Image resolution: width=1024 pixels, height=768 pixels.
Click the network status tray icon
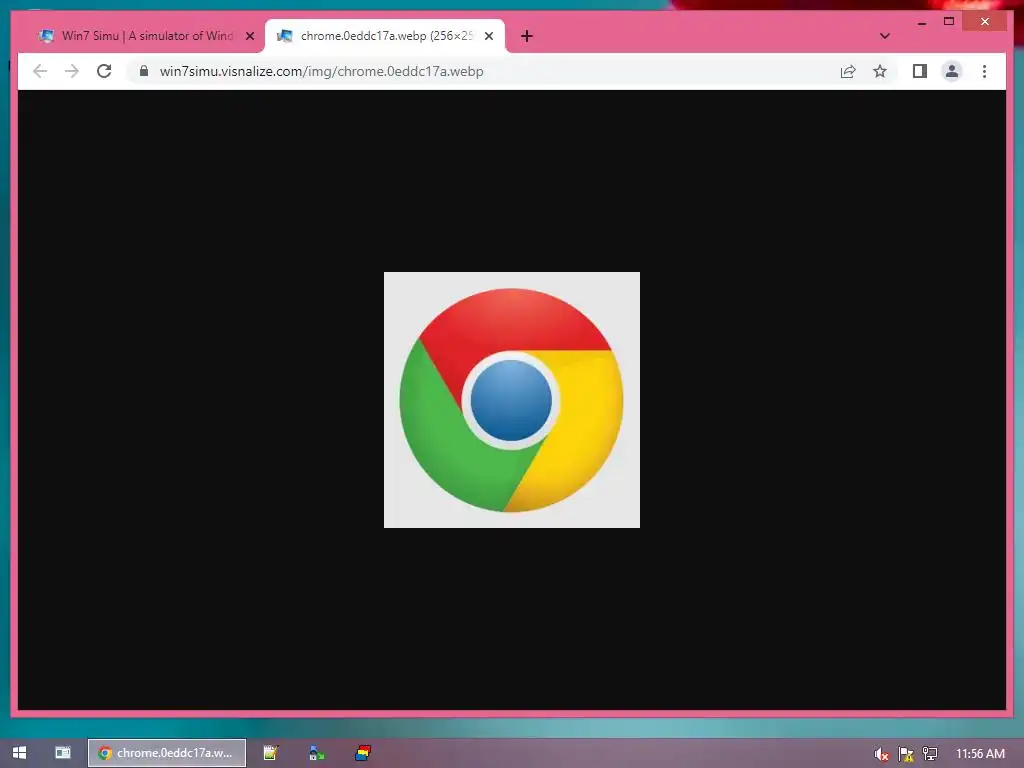(930, 754)
